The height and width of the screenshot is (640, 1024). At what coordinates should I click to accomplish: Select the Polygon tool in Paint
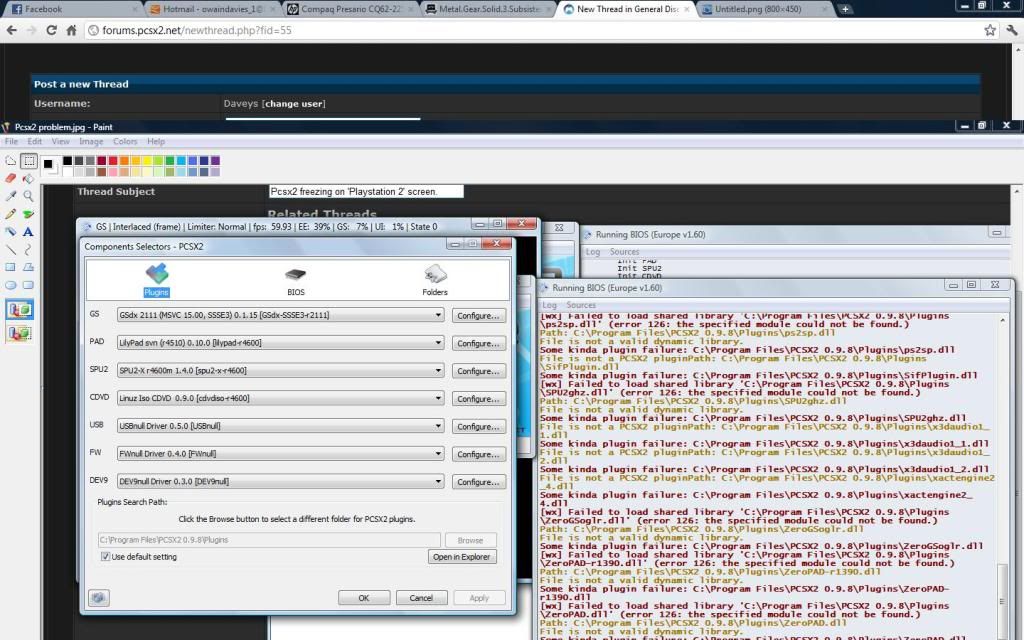click(x=28, y=267)
